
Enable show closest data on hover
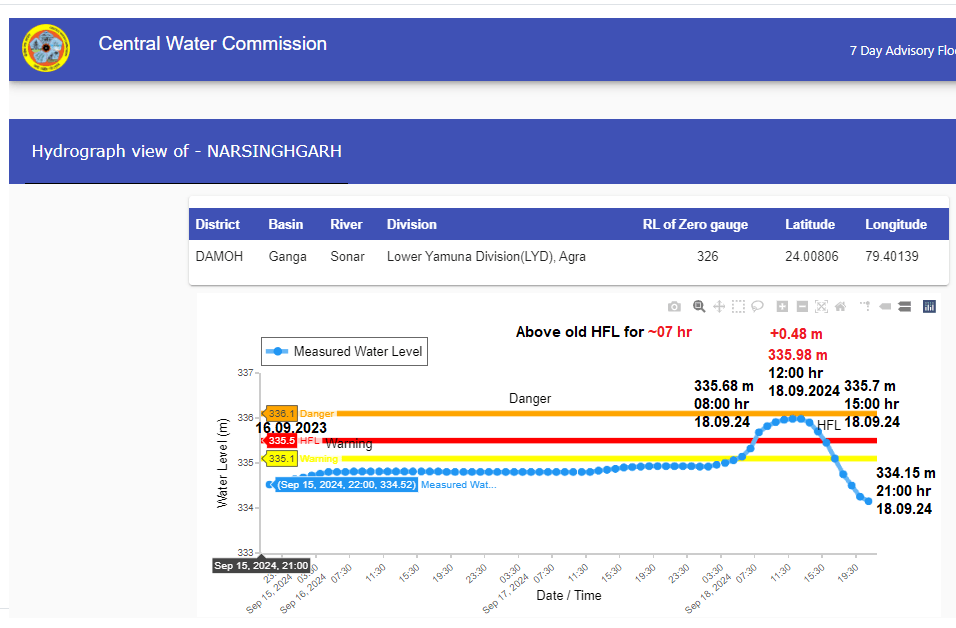click(885, 306)
